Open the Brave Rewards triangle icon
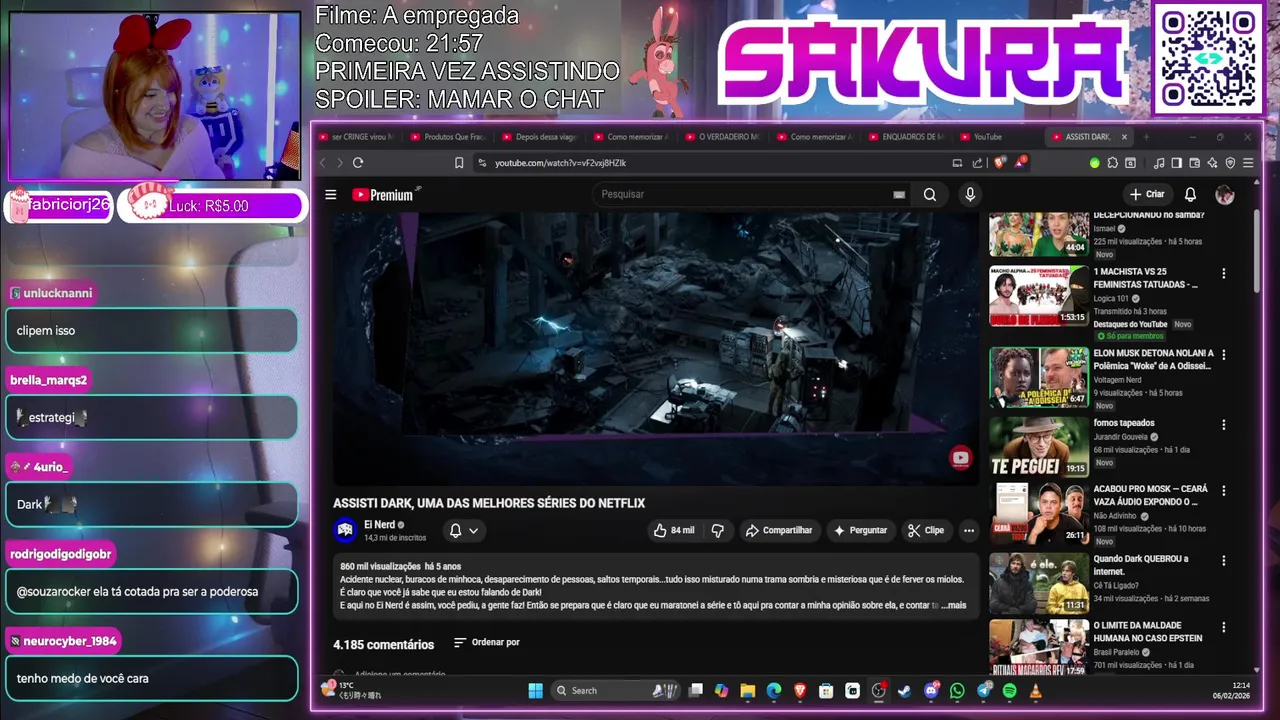Viewport: 1280px width, 720px height. pyautogui.click(x=1020, y=162)
